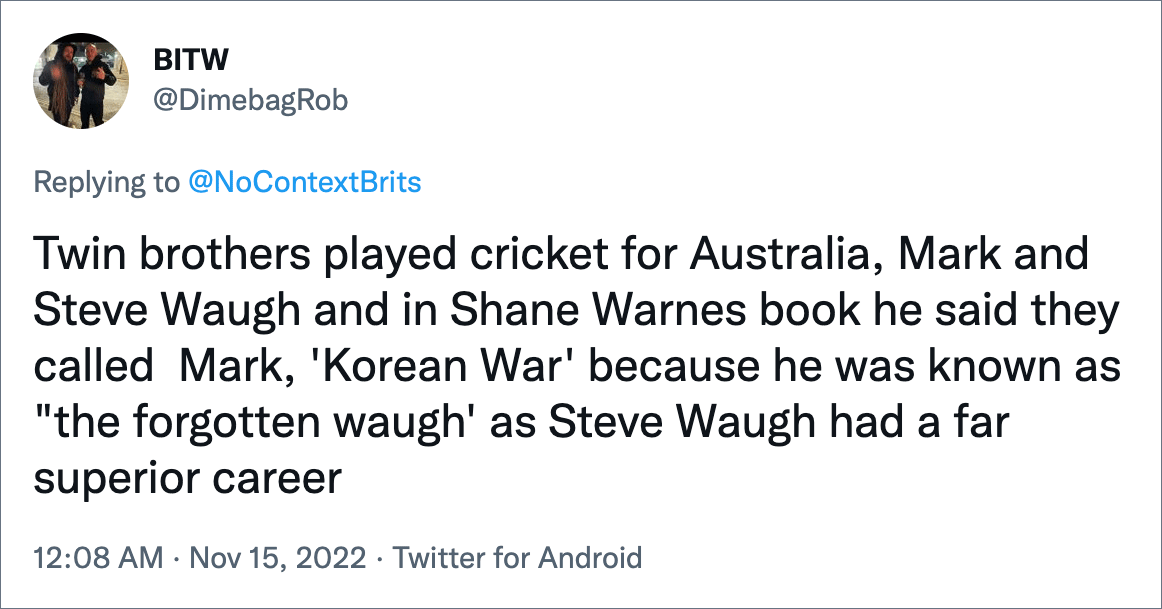Open the @DimebagRob handle profile
1162x609 pixels.
click(250, 101)
